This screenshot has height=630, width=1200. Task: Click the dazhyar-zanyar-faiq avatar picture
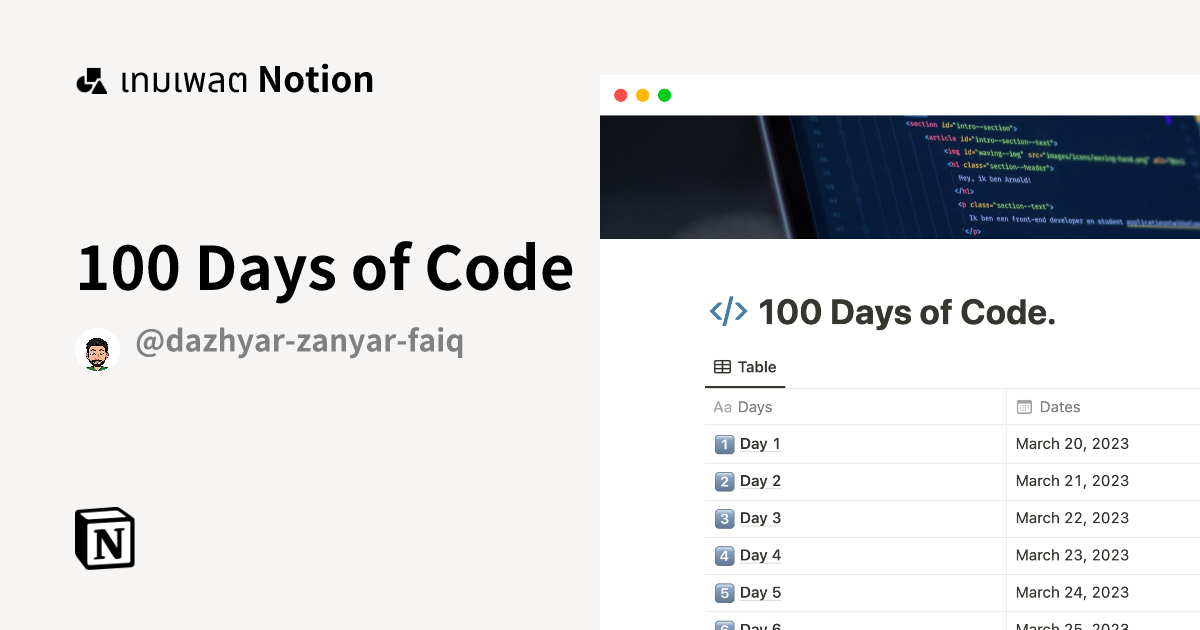pos(97,350)
